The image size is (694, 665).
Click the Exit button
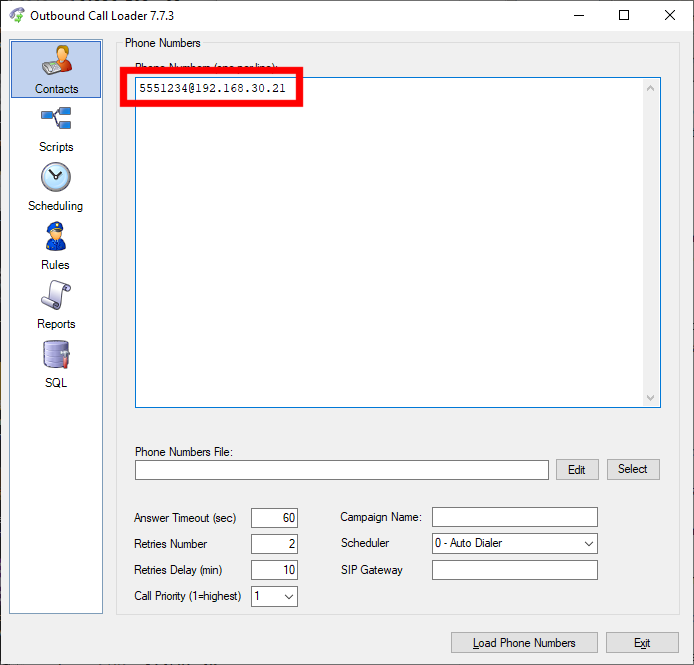[x=642, y=643]
